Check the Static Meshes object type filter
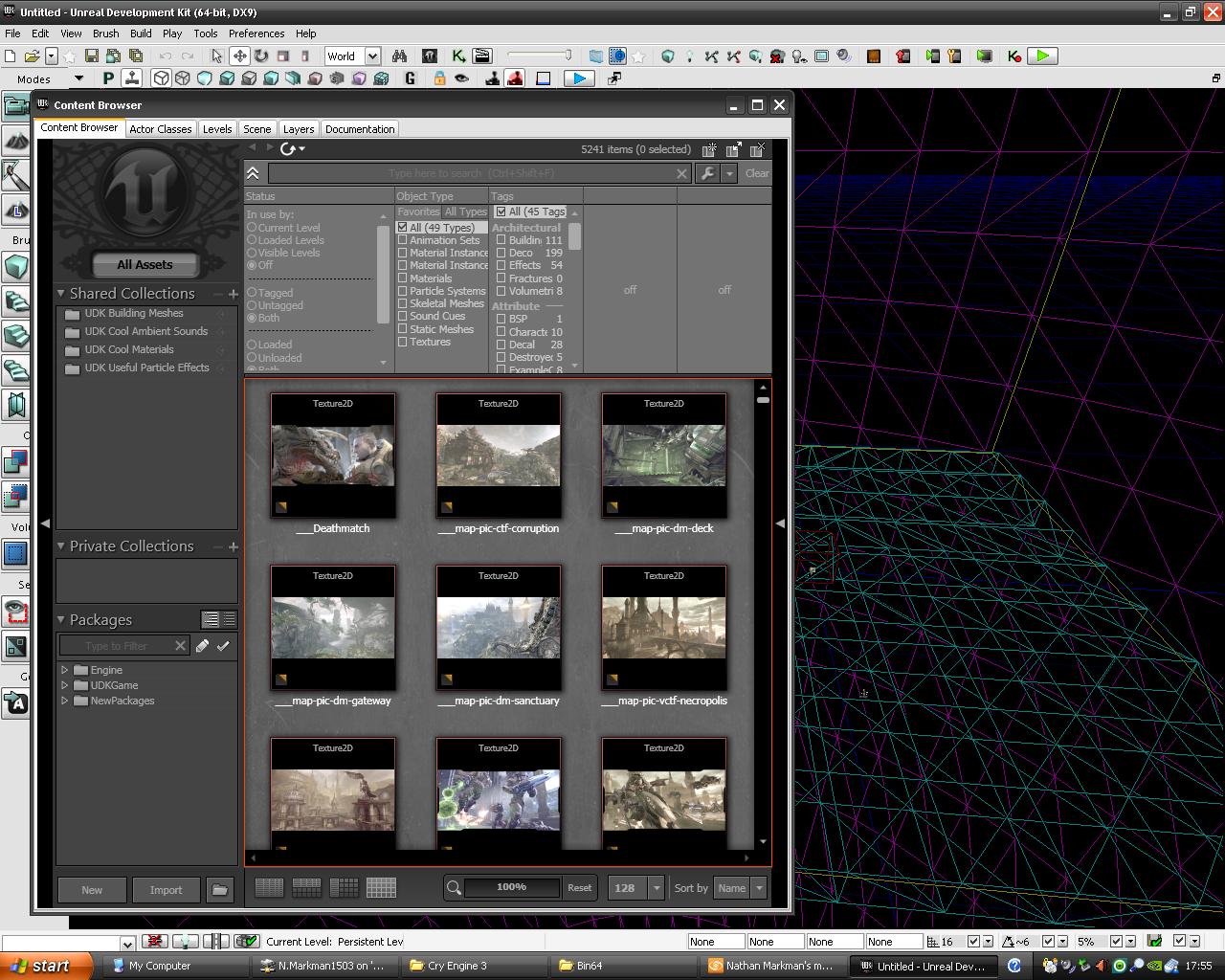This screenshot has height=980, width=1225. 403,329
